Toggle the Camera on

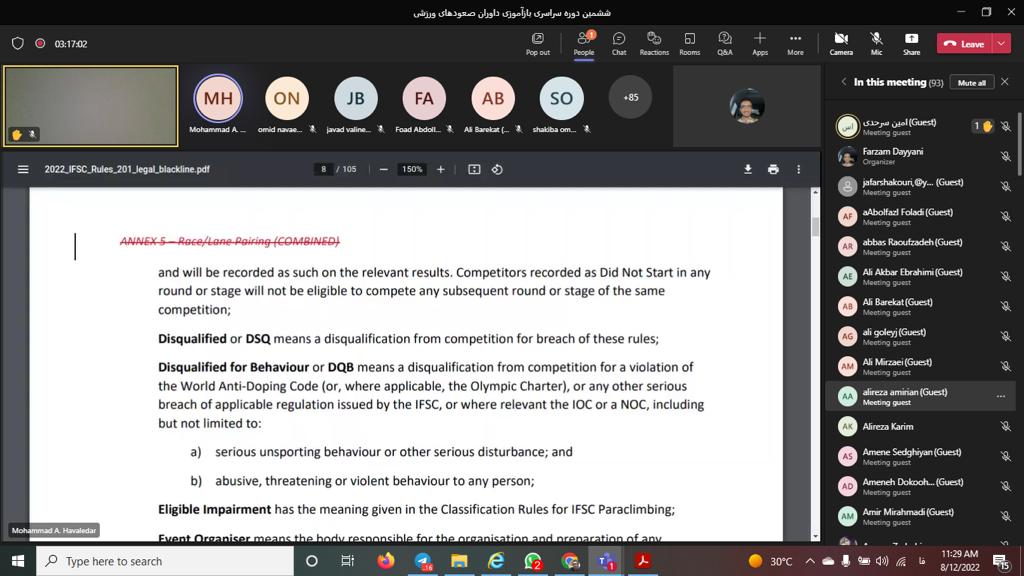click(x=841, y=43)
